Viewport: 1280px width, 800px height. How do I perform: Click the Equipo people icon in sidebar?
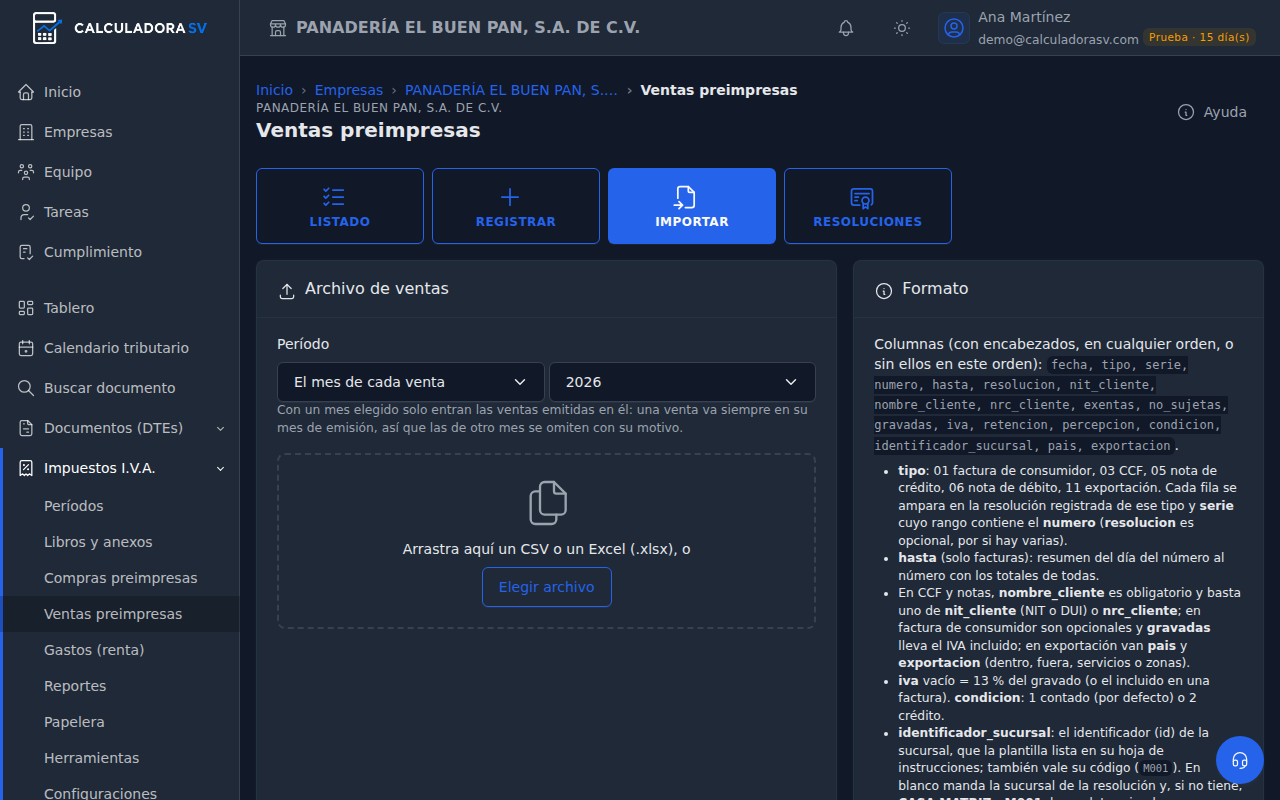pyautogui.click(x=27, y=172)
